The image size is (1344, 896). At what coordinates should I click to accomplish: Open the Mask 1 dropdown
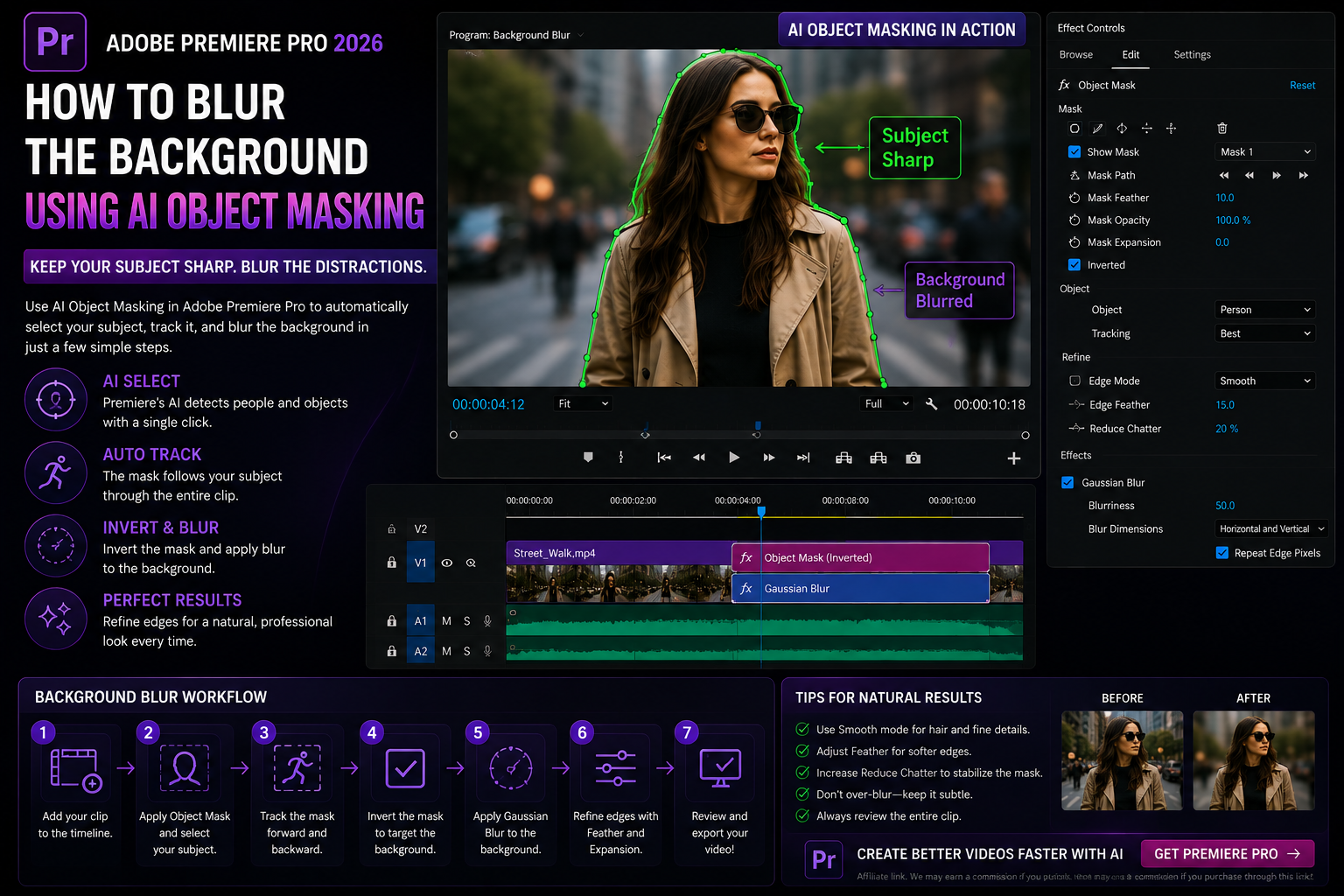tap(1265, 151)
